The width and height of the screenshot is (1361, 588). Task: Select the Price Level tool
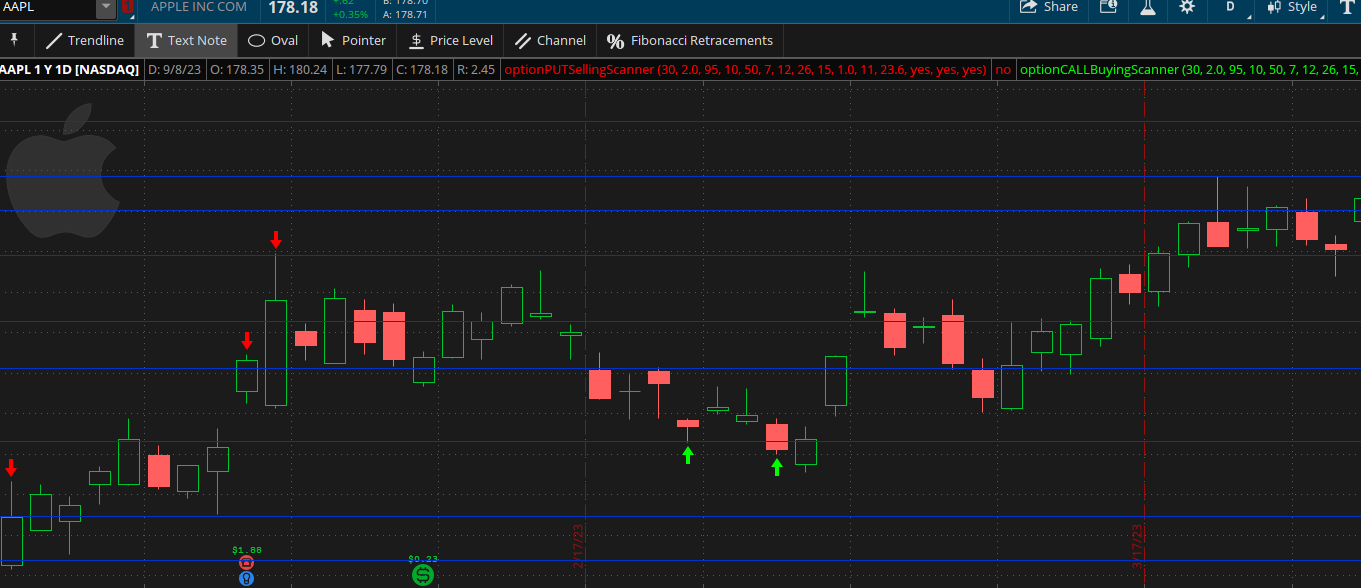click(x=451, y=41)
